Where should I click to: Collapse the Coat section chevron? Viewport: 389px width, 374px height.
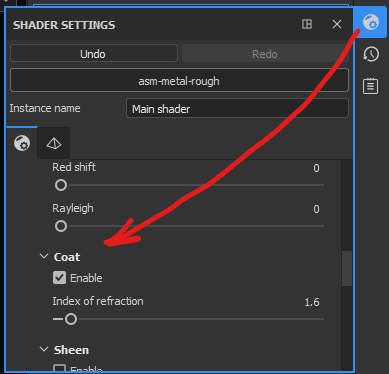coord(44,256)
